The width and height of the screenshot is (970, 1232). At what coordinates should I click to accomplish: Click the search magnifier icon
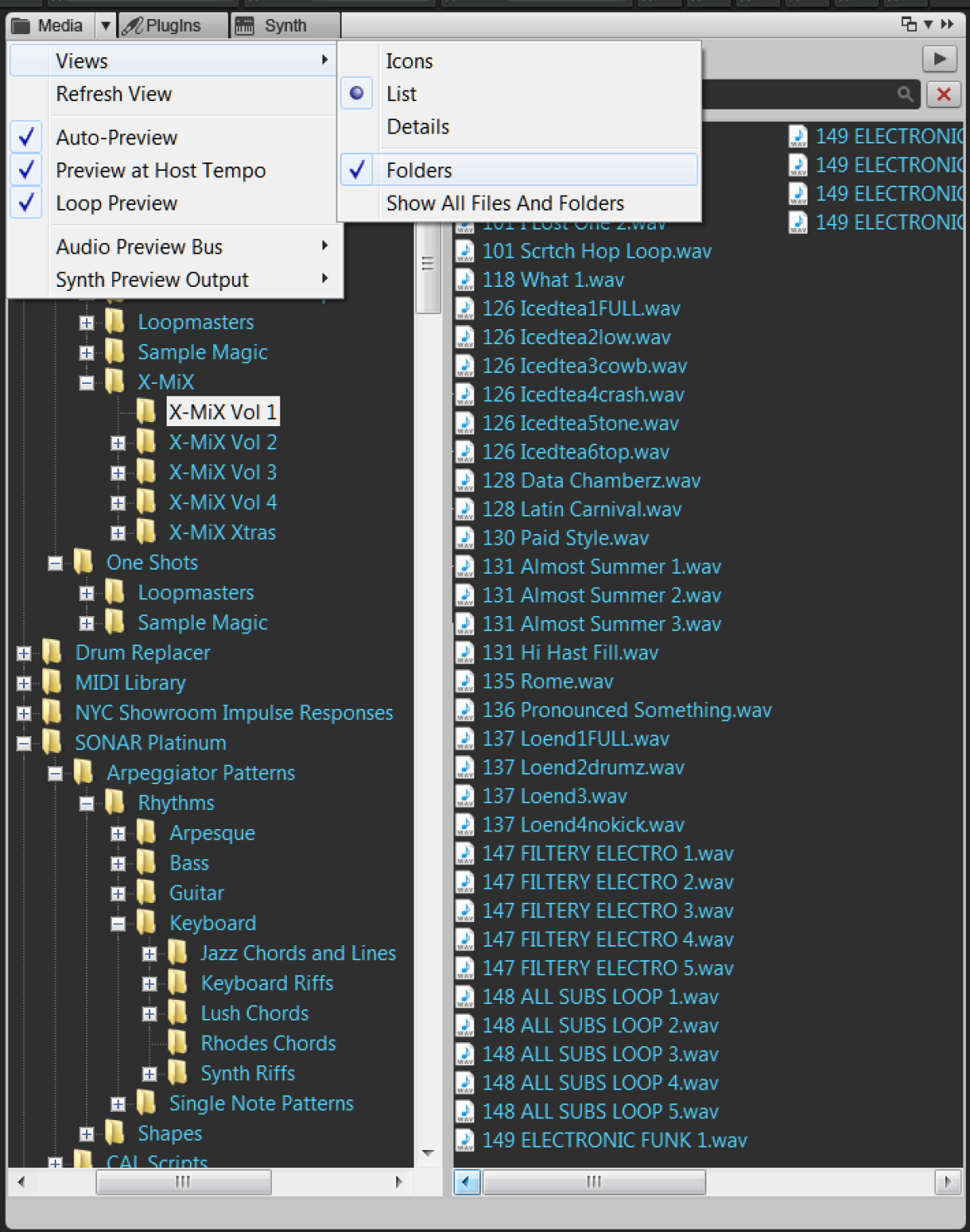click(x=906, y=95)
